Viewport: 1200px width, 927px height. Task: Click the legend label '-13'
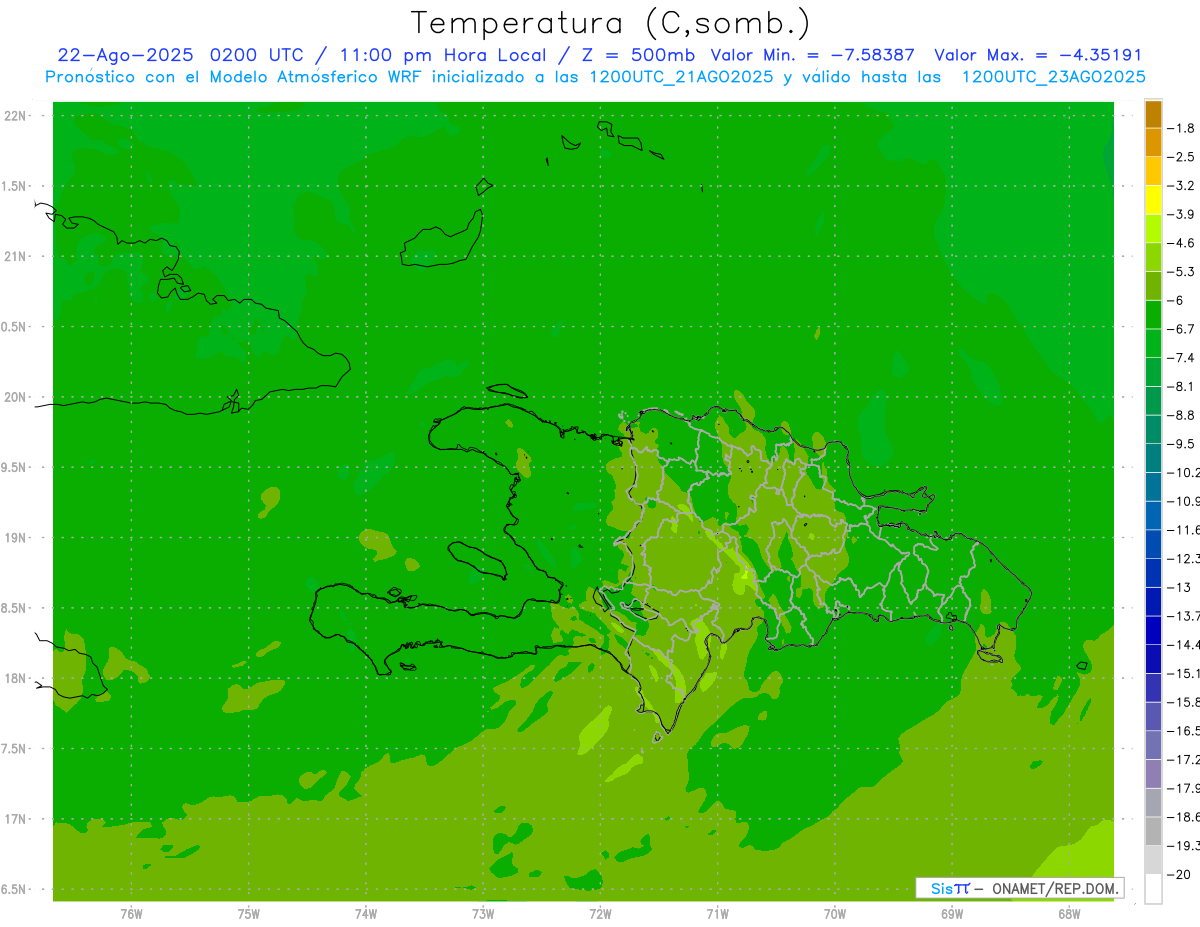pyautogui.click(x=1179, y=587)
